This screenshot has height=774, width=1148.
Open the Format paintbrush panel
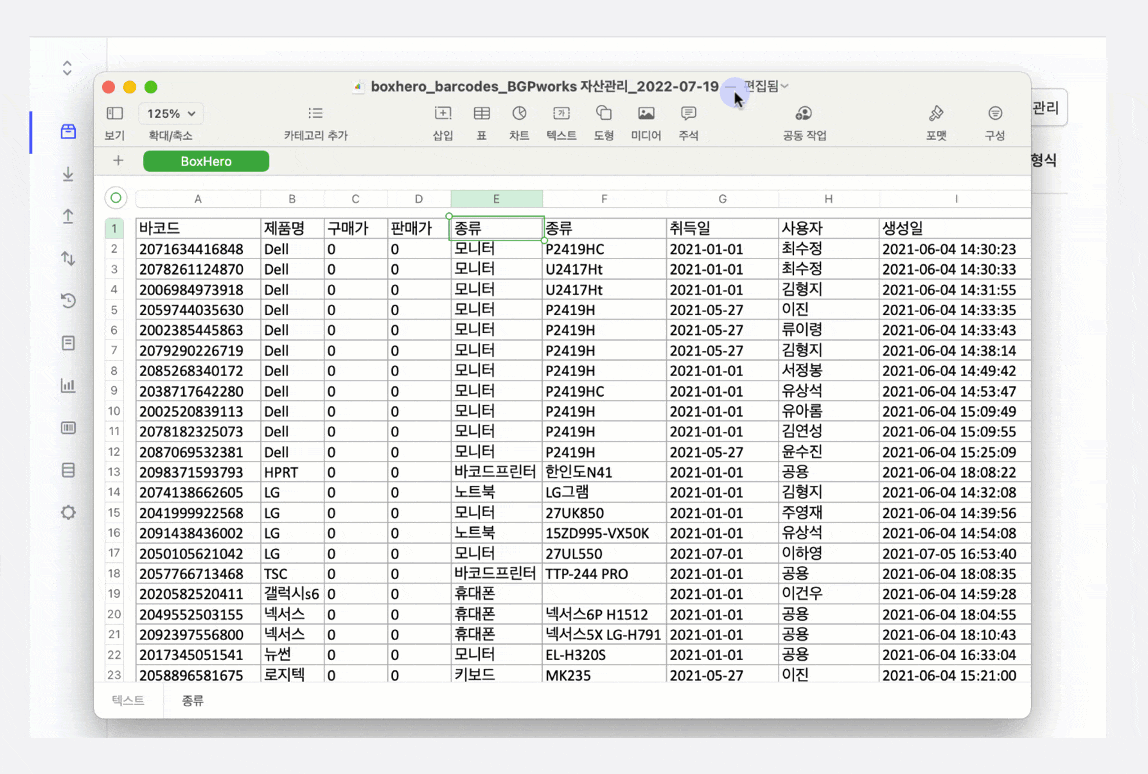click(936, 113)
